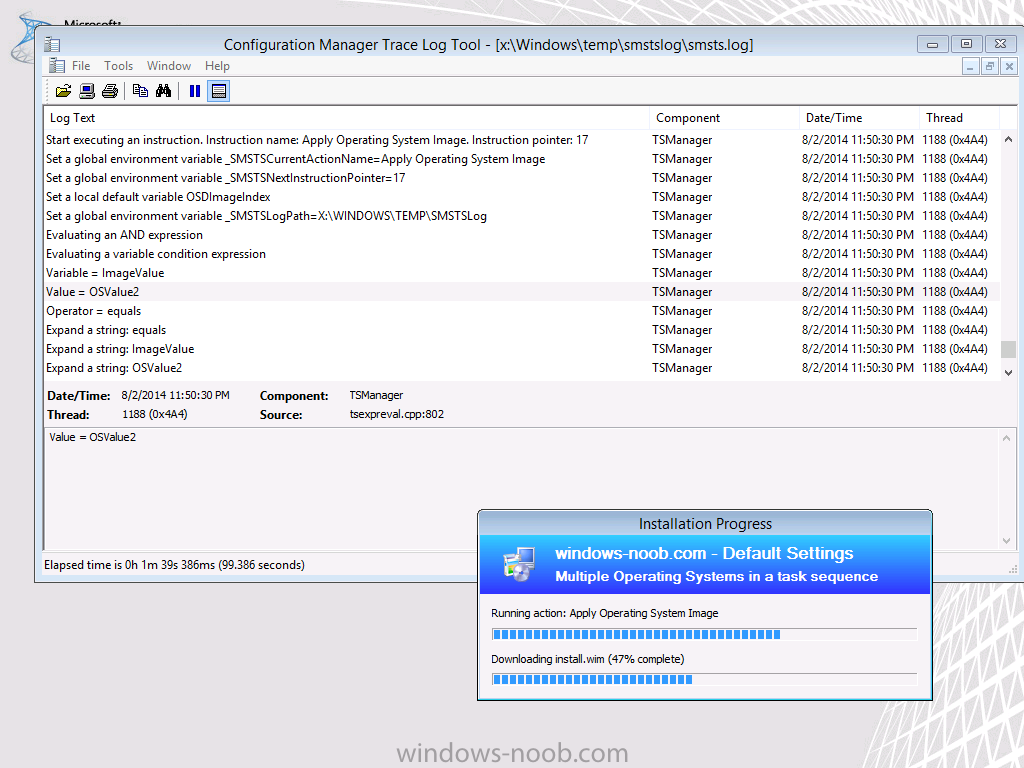Click the Elapsed time status bar text

(x=174, y=565)
